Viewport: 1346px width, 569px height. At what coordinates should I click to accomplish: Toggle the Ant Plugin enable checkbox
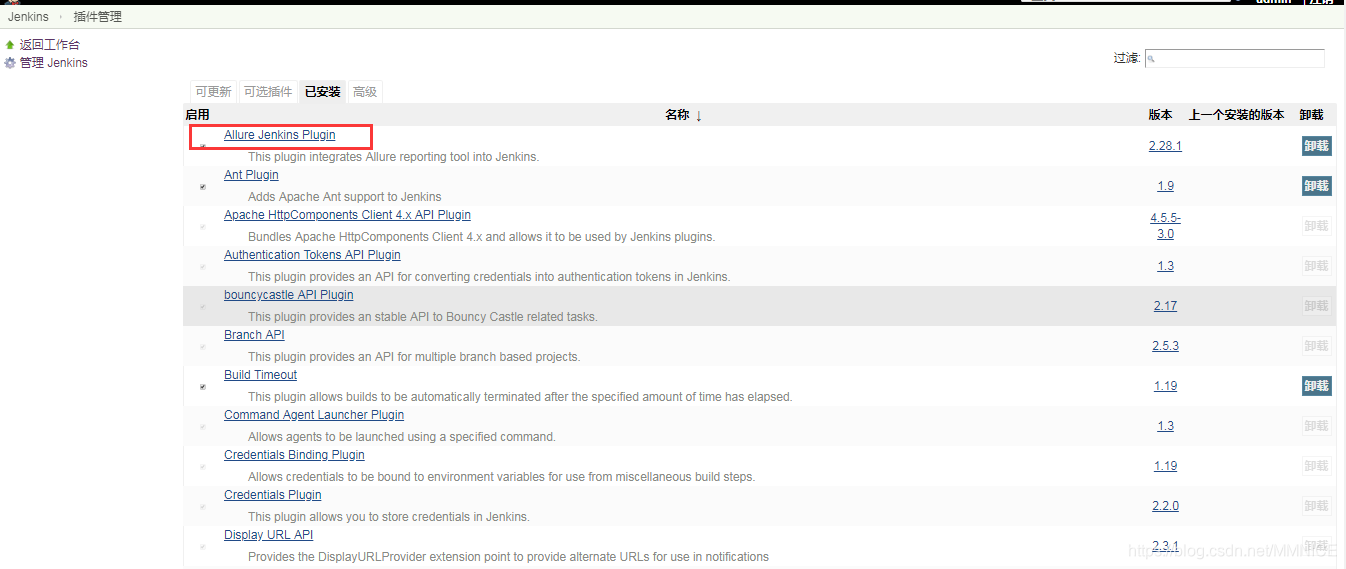click(203, 186)
